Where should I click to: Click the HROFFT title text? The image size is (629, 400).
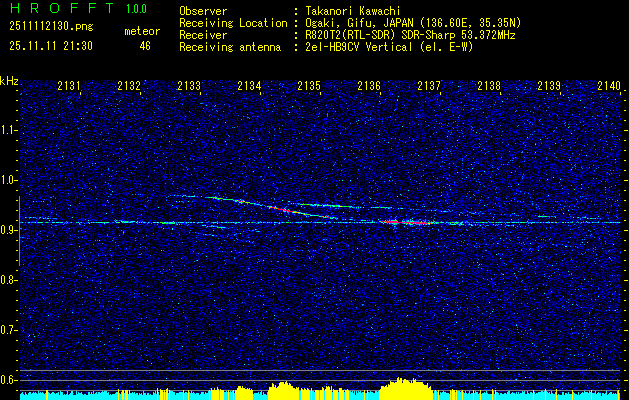click(62, 8)
